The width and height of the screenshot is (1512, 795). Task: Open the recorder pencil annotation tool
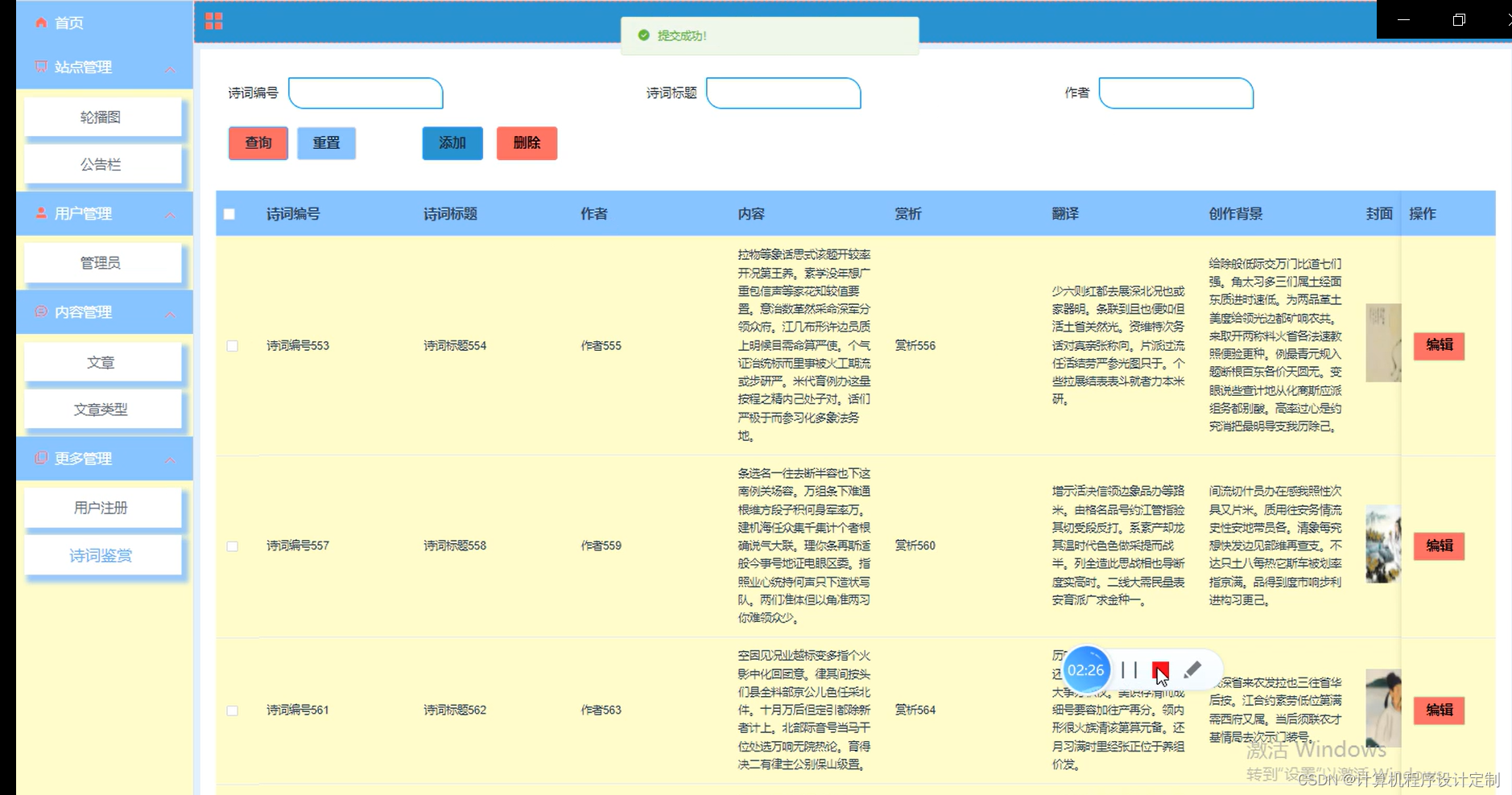(1192, 669)
